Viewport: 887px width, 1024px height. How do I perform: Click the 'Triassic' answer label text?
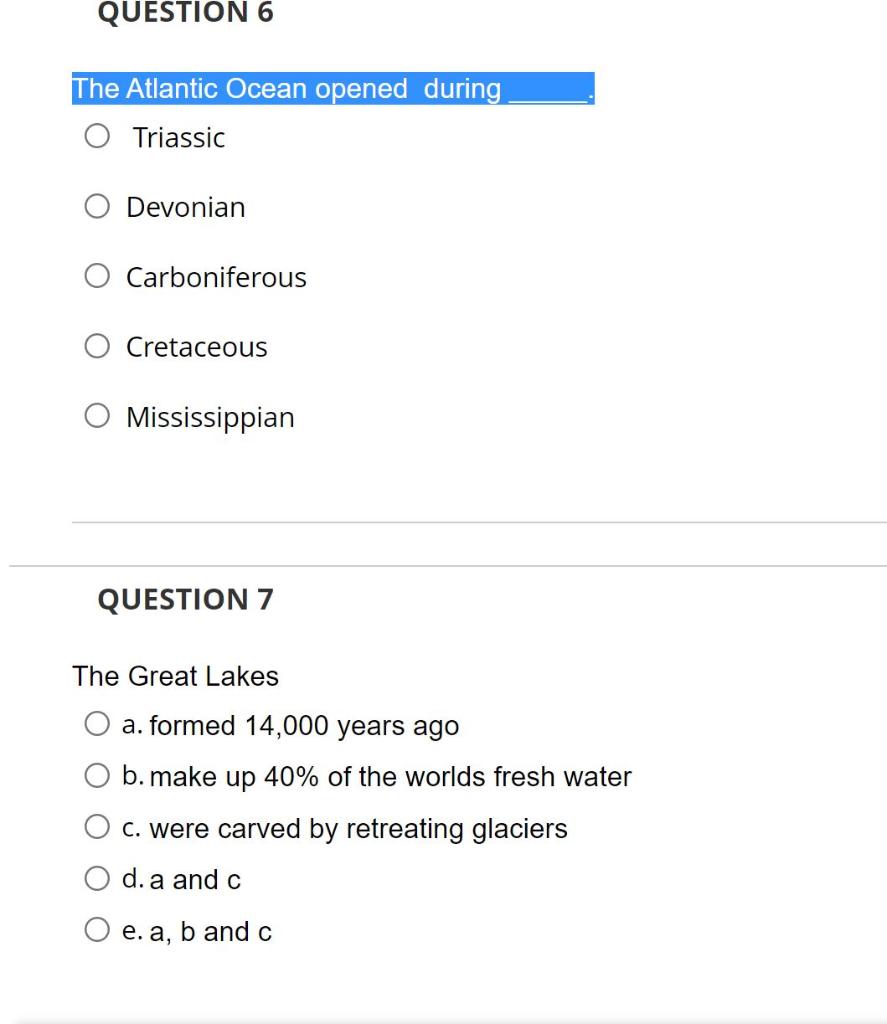[179, 137]
